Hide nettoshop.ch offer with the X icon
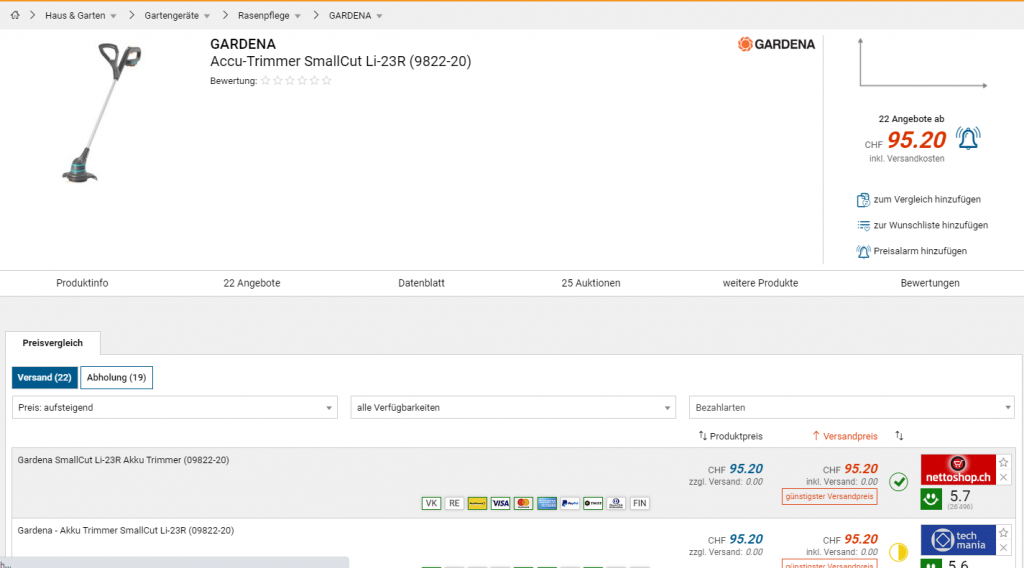 [x=1004, y=478]
